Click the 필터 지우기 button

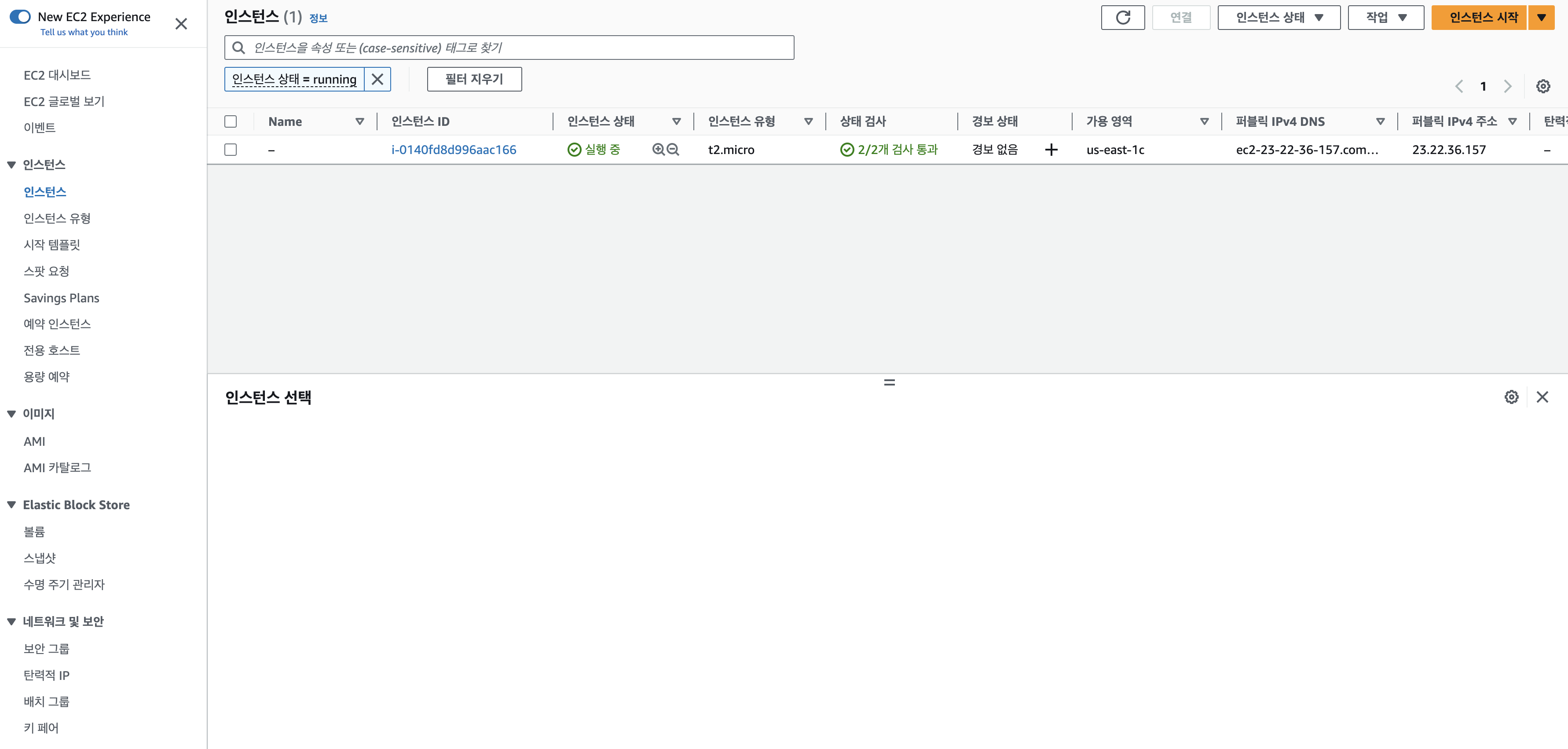tap(474, 79)
